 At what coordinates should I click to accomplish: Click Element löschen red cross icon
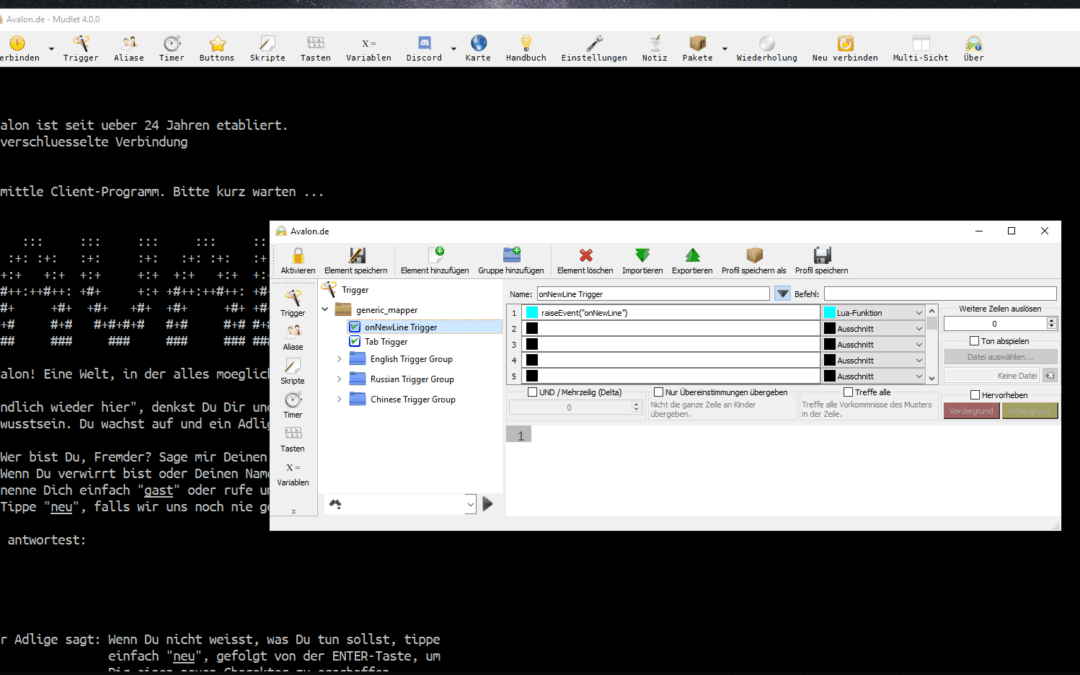click(585, 261)
